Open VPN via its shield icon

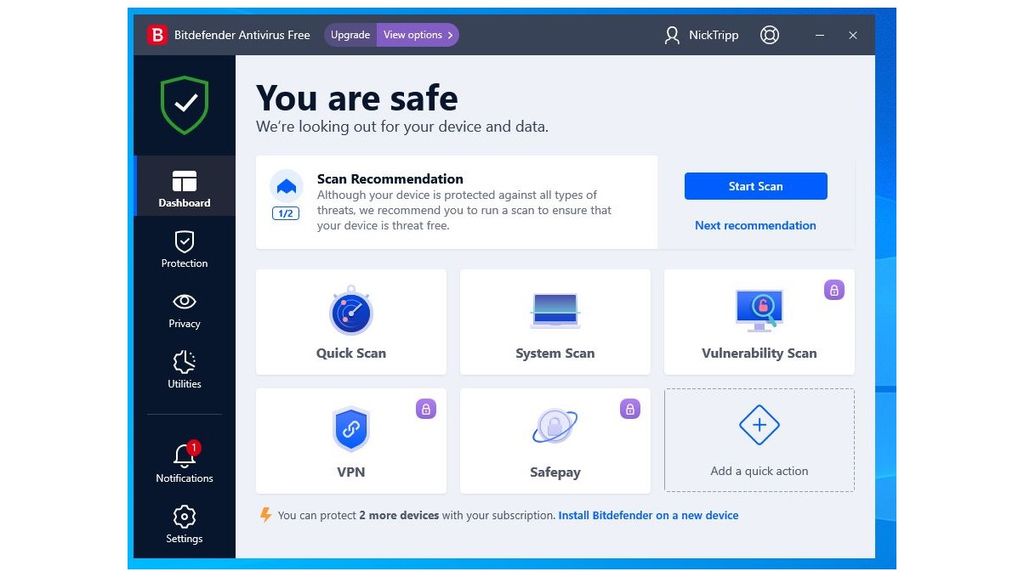coord(350,428)
